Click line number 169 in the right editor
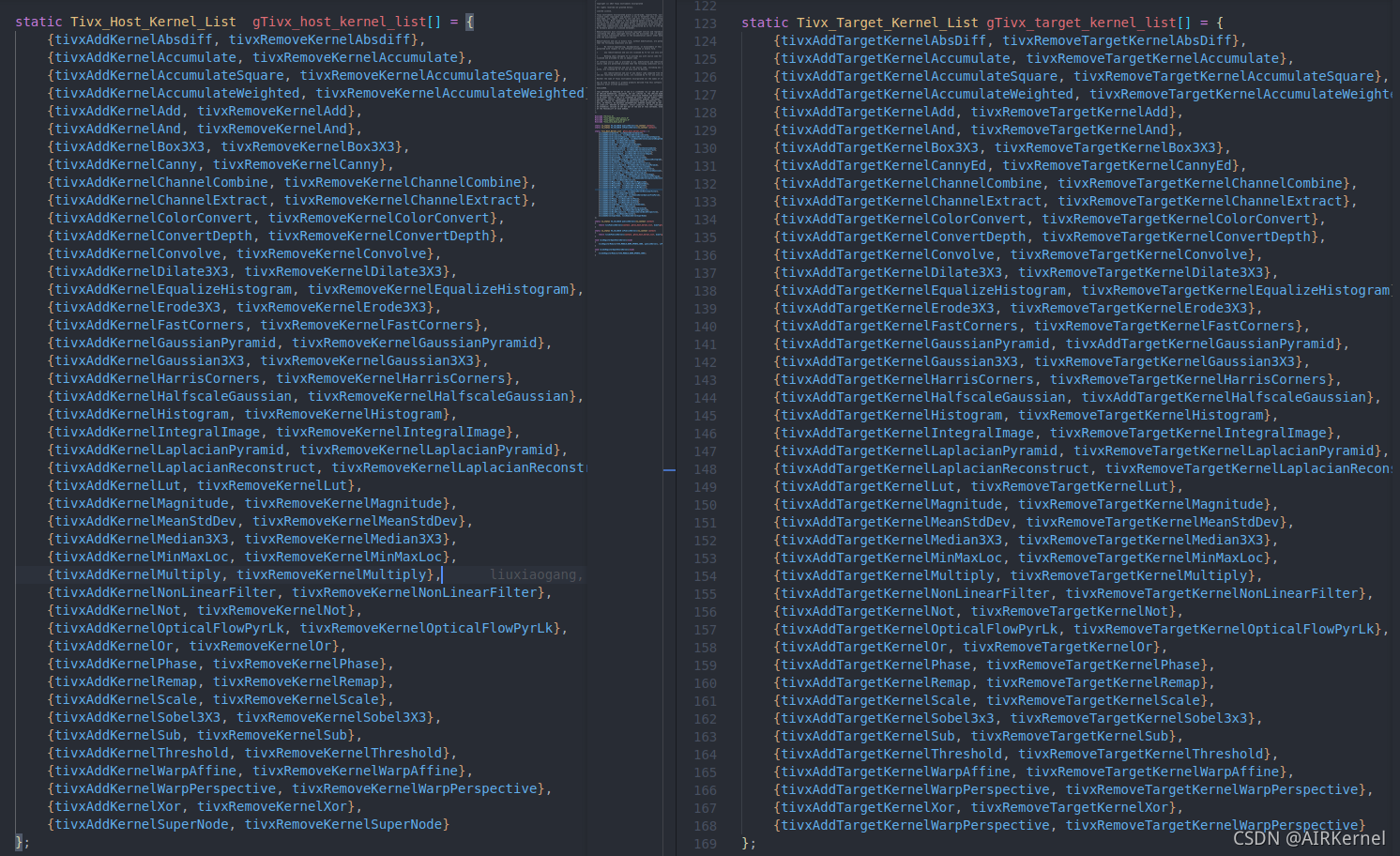The height and width of the screenshot is (856, 1400). click(705, 843)
